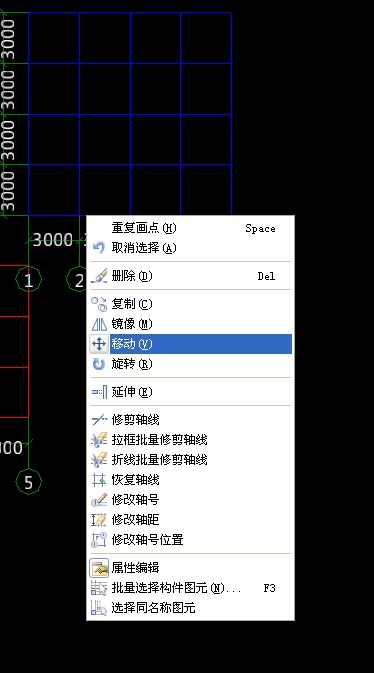
Task: Choose 选择同名称图元 menu entry
Action: [190, 608]
